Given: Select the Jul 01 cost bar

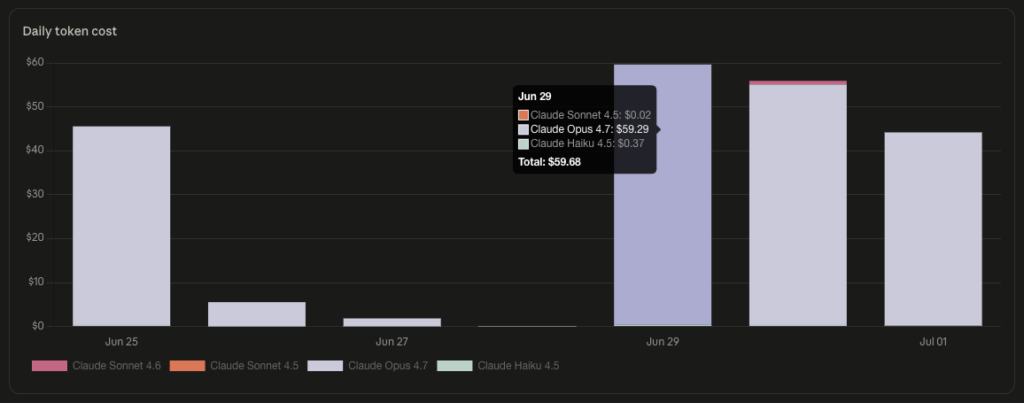Looking at the screenshot, I should tap(933, 229).
